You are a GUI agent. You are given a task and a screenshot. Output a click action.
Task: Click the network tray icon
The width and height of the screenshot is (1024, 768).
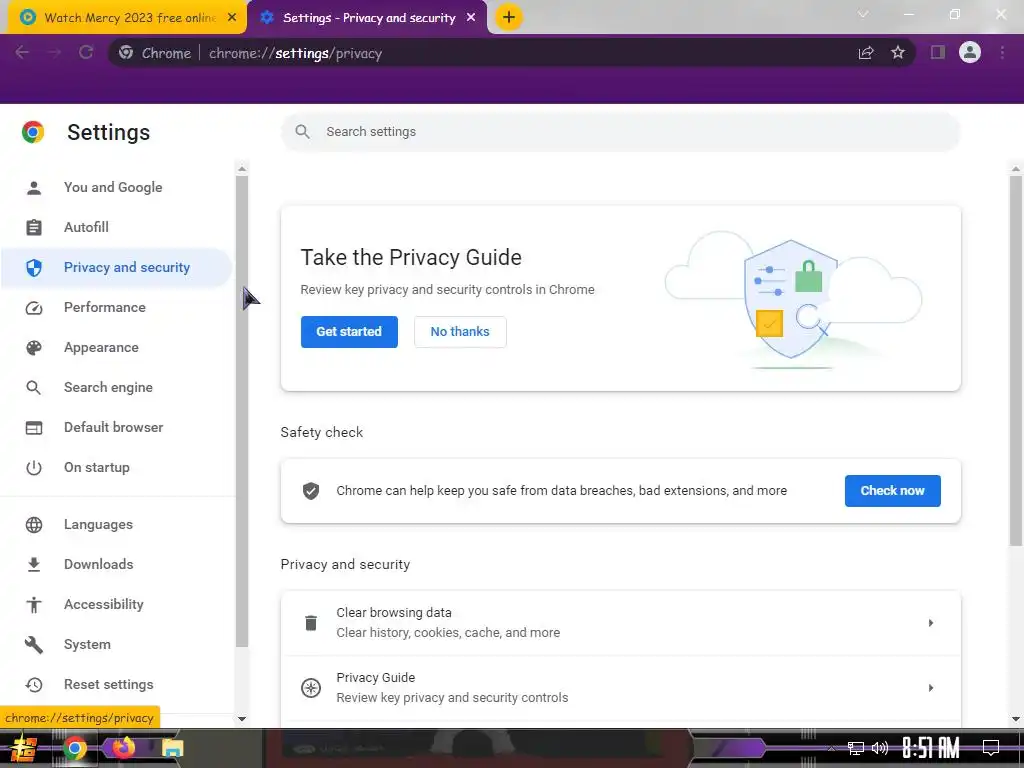point(856,748)
